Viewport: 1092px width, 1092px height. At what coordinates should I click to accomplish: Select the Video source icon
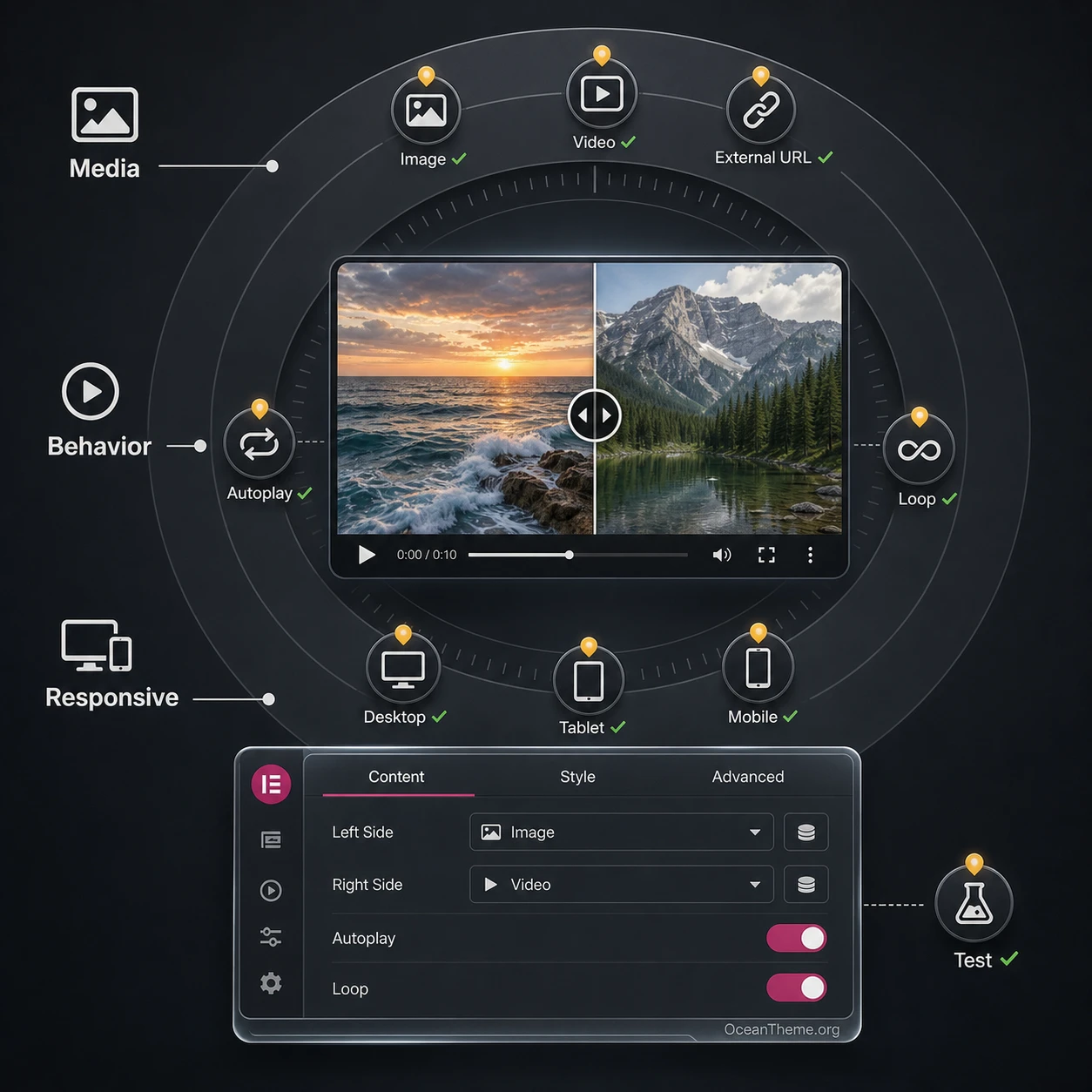[602, 93]
